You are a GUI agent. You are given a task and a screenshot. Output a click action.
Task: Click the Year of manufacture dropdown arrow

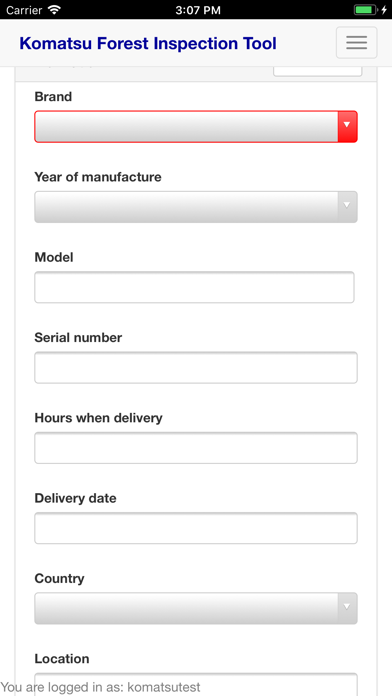(348, 207)
